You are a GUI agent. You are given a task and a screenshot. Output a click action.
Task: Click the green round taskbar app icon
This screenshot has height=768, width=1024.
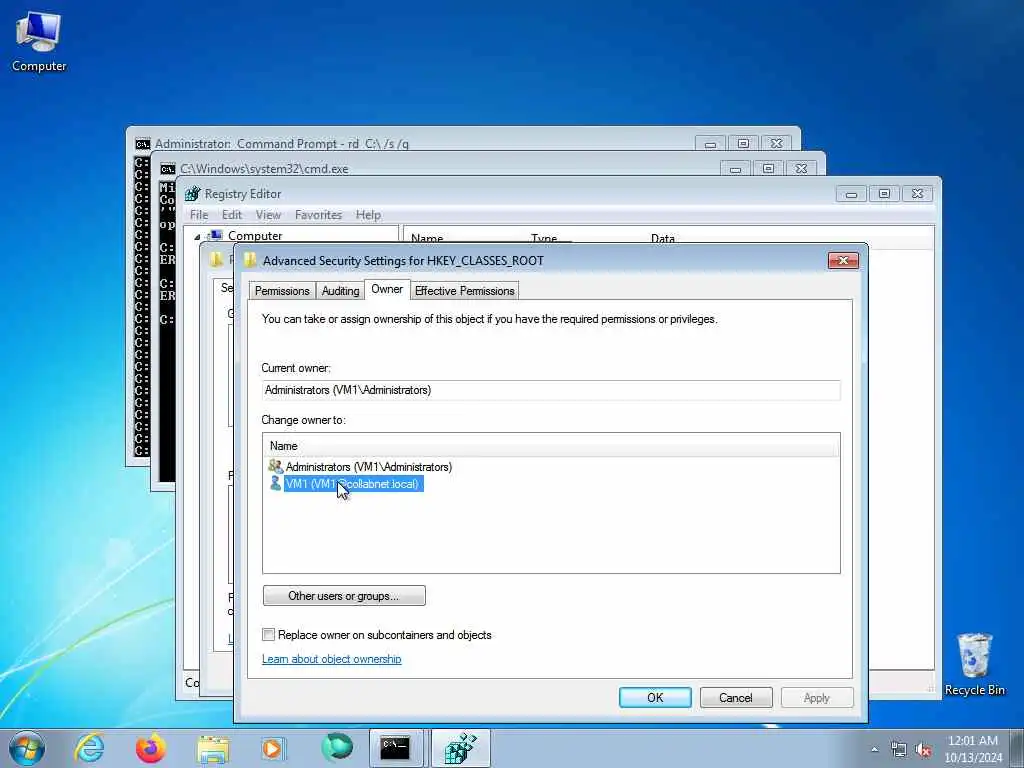[336, 748]
